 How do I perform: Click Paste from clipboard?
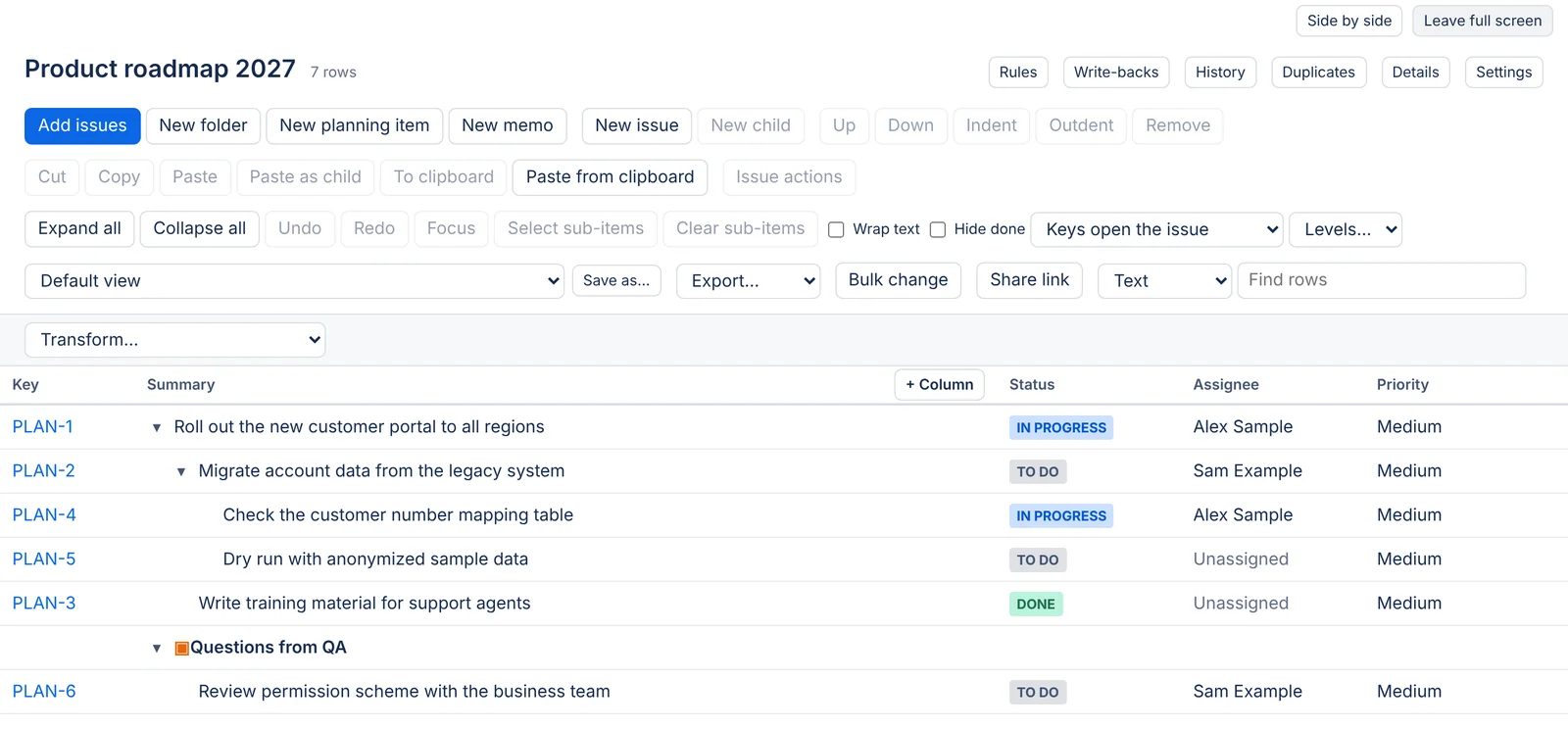tap(610, 177)
